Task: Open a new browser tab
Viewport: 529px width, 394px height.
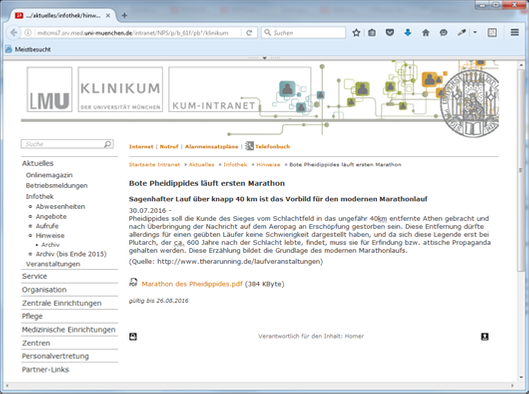Action: (x=124, y=16)
